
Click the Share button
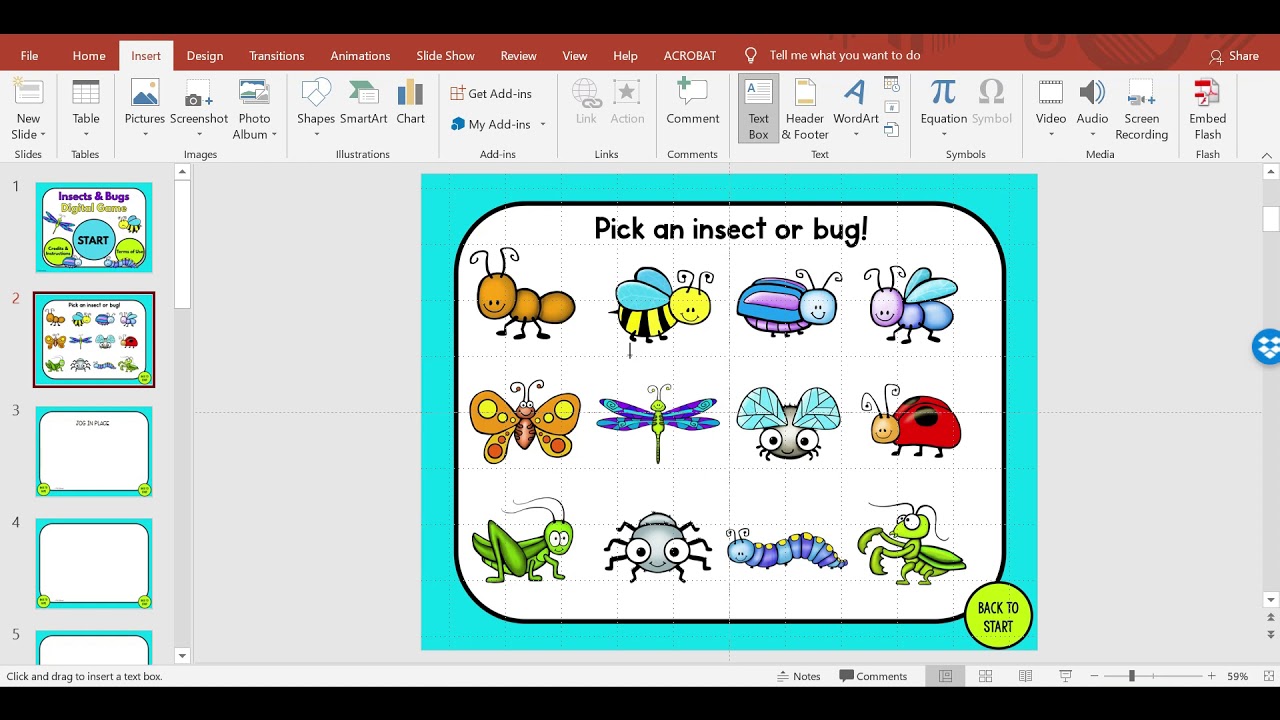(1234, 56)
